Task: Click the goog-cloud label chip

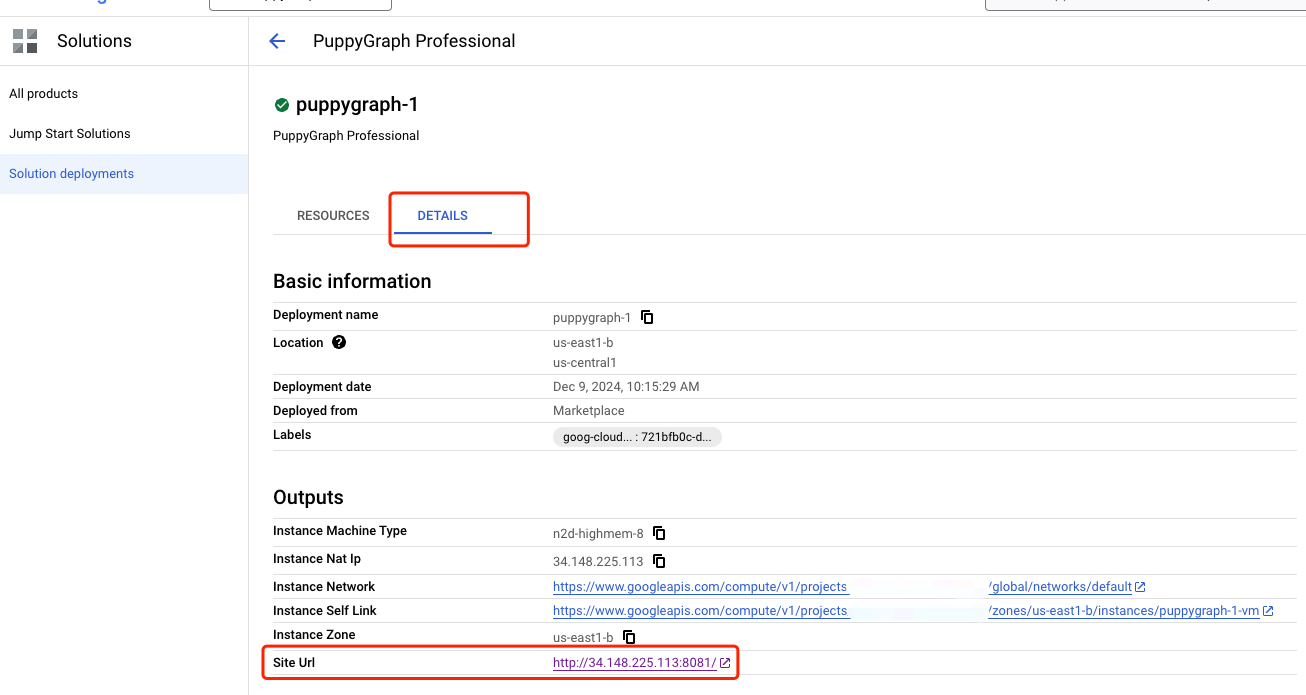Action: (637, 437)
